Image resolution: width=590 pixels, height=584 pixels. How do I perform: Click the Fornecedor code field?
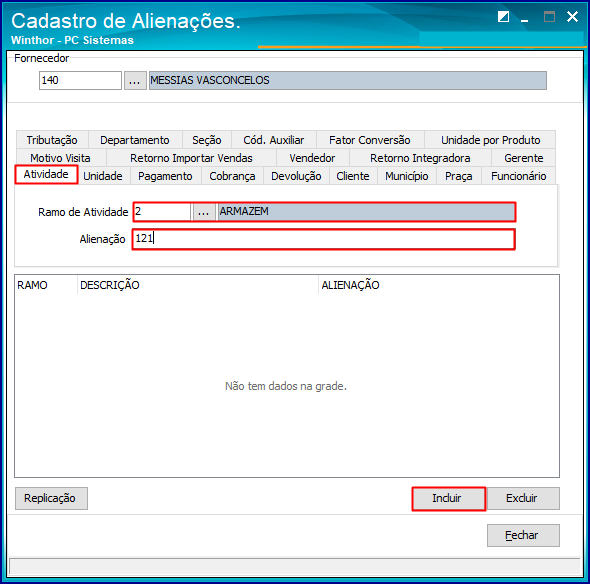(x=80, y=81)
